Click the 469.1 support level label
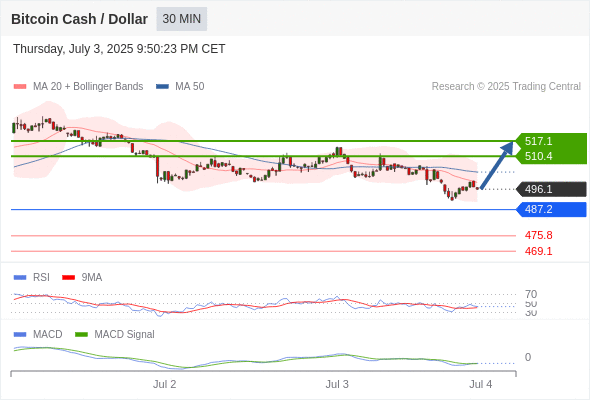 point(538,251)
